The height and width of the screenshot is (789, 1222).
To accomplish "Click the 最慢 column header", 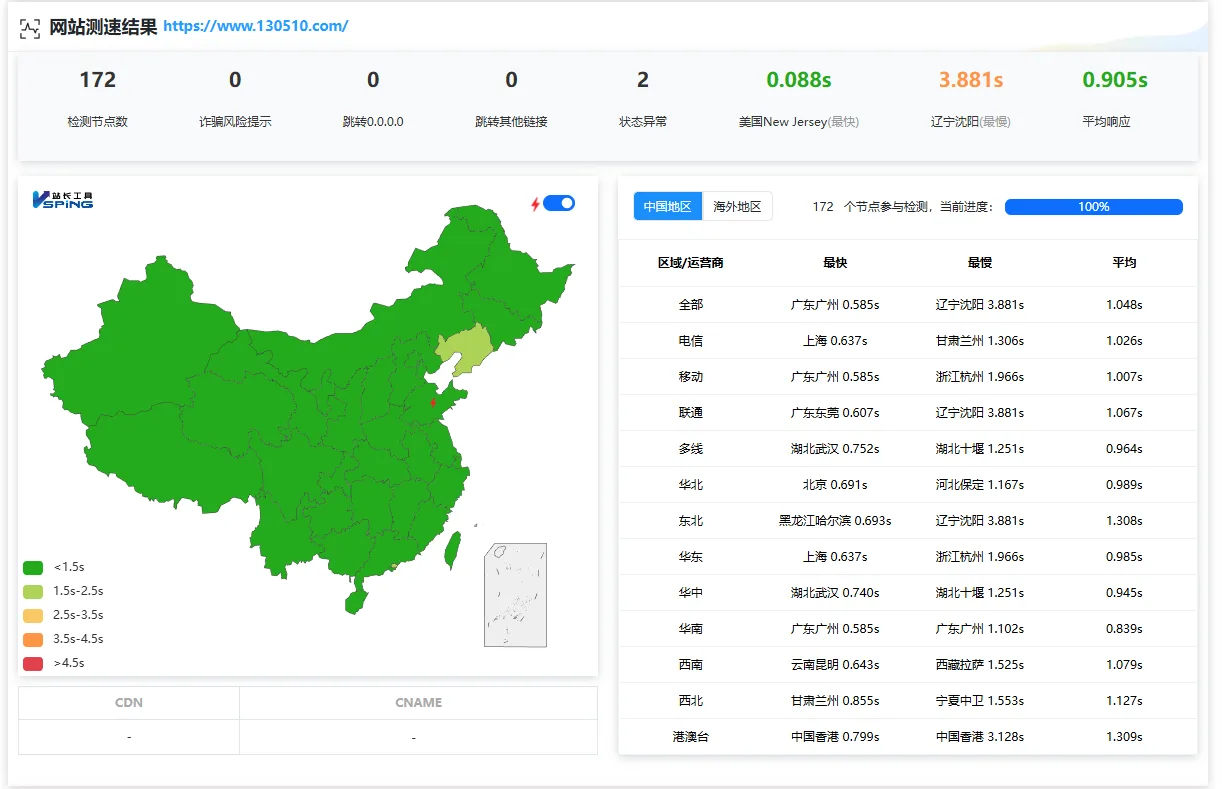I will point(980,263).
